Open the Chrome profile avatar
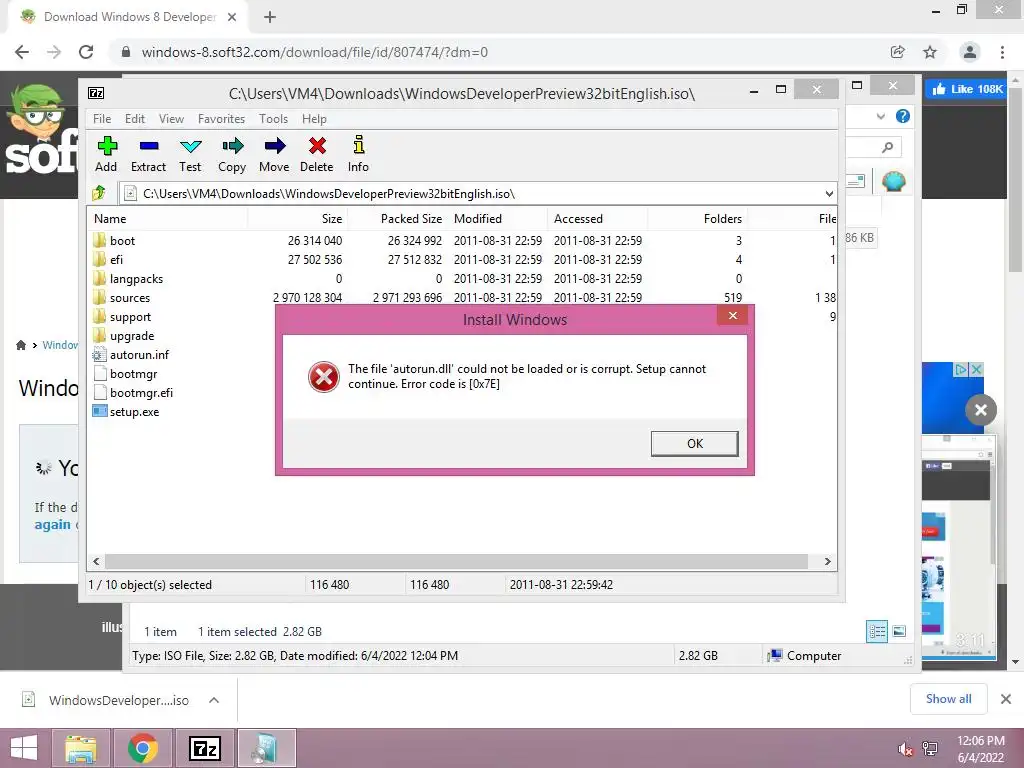Screen dimensions: 1024x768 click(970, 52)
